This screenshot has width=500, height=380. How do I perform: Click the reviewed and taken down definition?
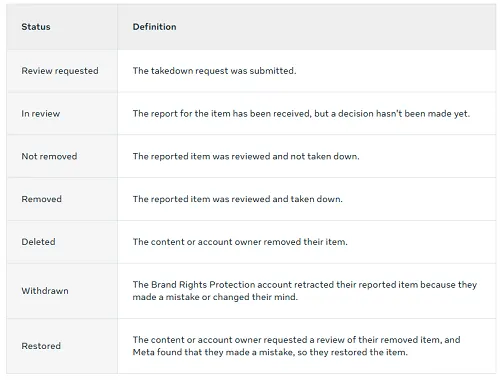click(x=238, y=199)
